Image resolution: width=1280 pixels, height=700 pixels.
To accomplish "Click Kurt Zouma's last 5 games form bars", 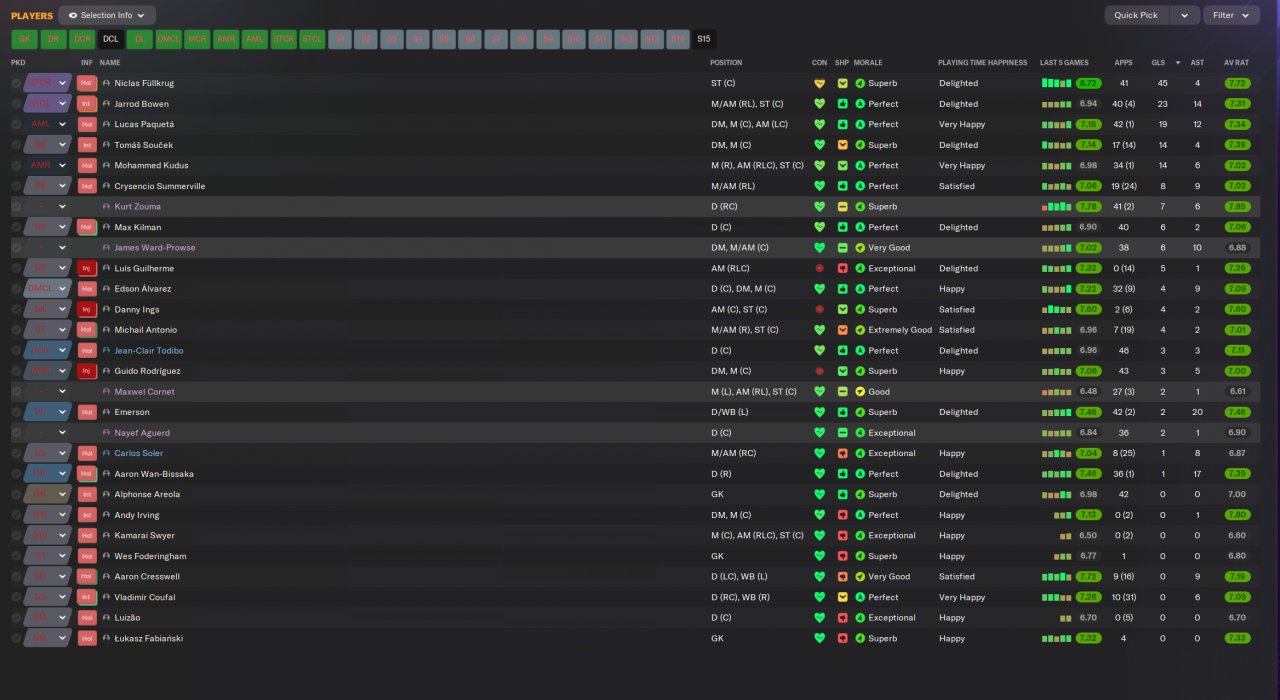I will coord(1056,207).
